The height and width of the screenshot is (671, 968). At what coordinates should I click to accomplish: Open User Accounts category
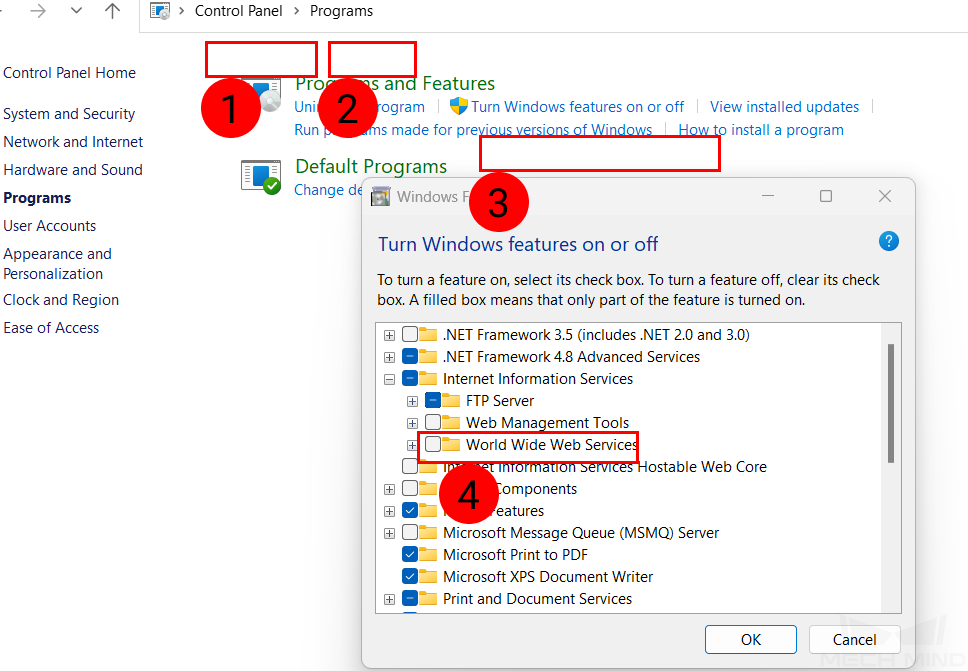(x=49, y=226)
